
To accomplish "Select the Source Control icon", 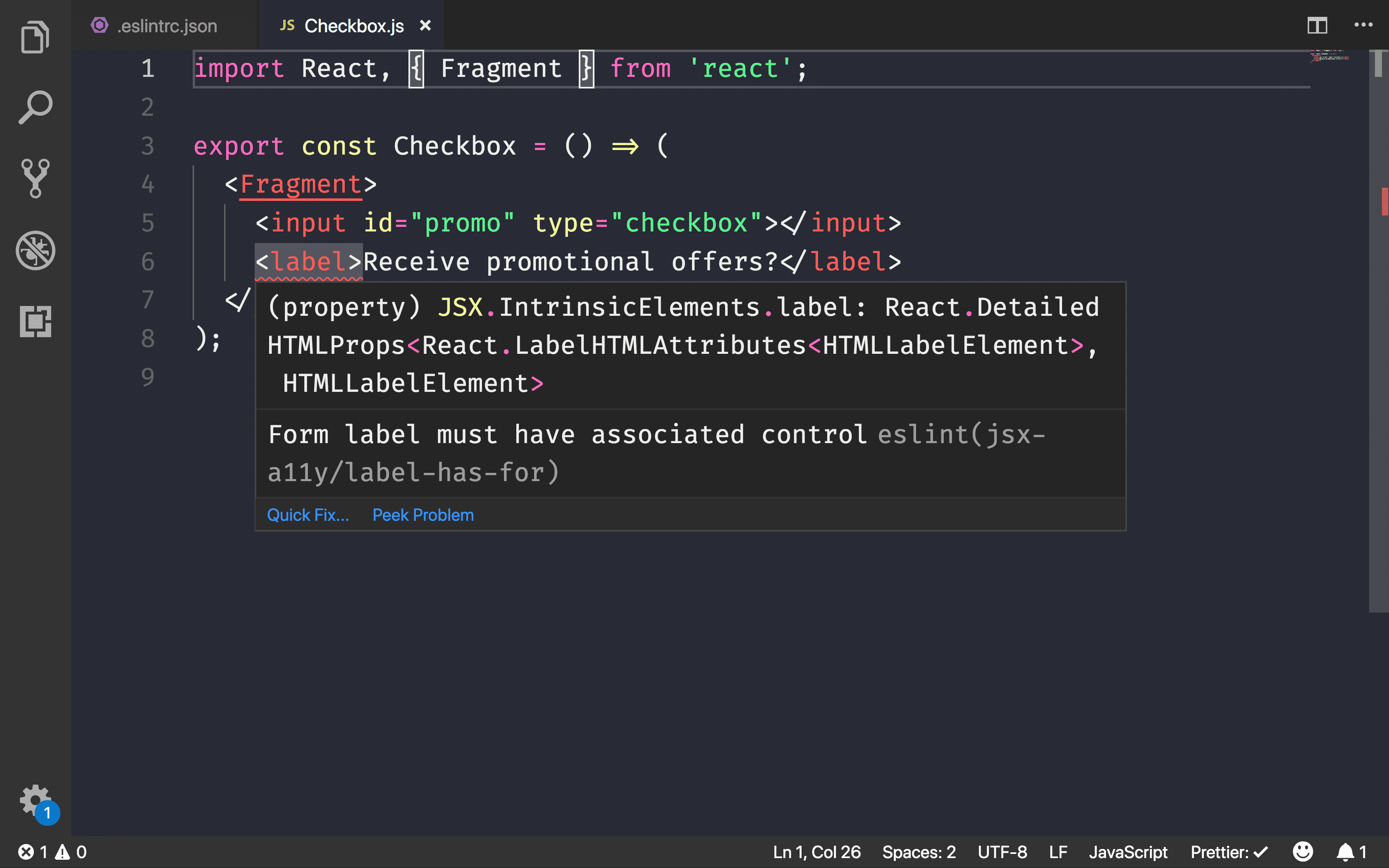I will 35,179.
